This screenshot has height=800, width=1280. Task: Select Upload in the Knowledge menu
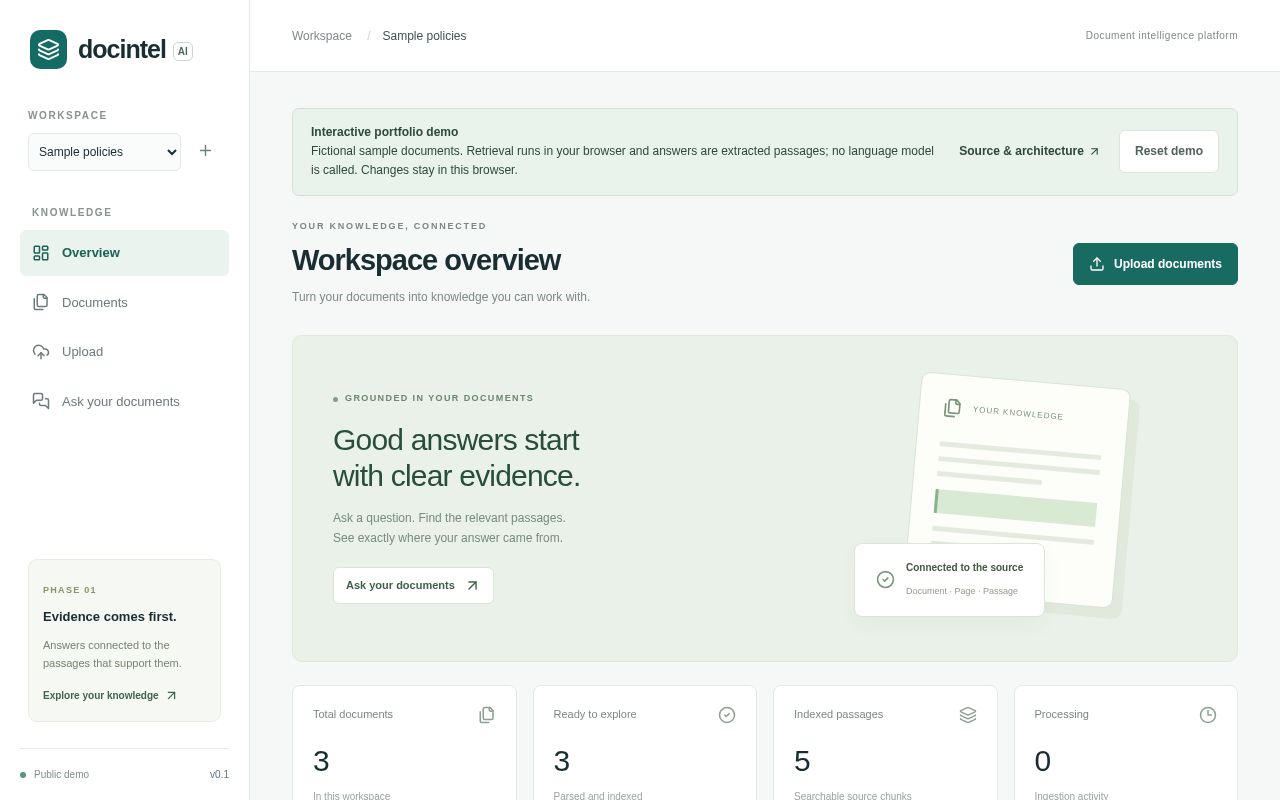click(x=124, y=352)
